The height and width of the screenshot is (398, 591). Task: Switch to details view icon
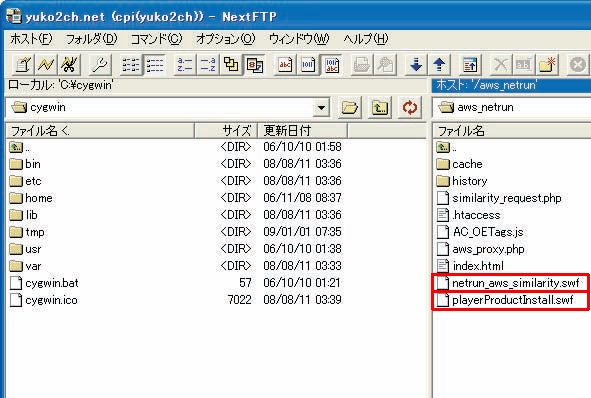pos(155,65)
